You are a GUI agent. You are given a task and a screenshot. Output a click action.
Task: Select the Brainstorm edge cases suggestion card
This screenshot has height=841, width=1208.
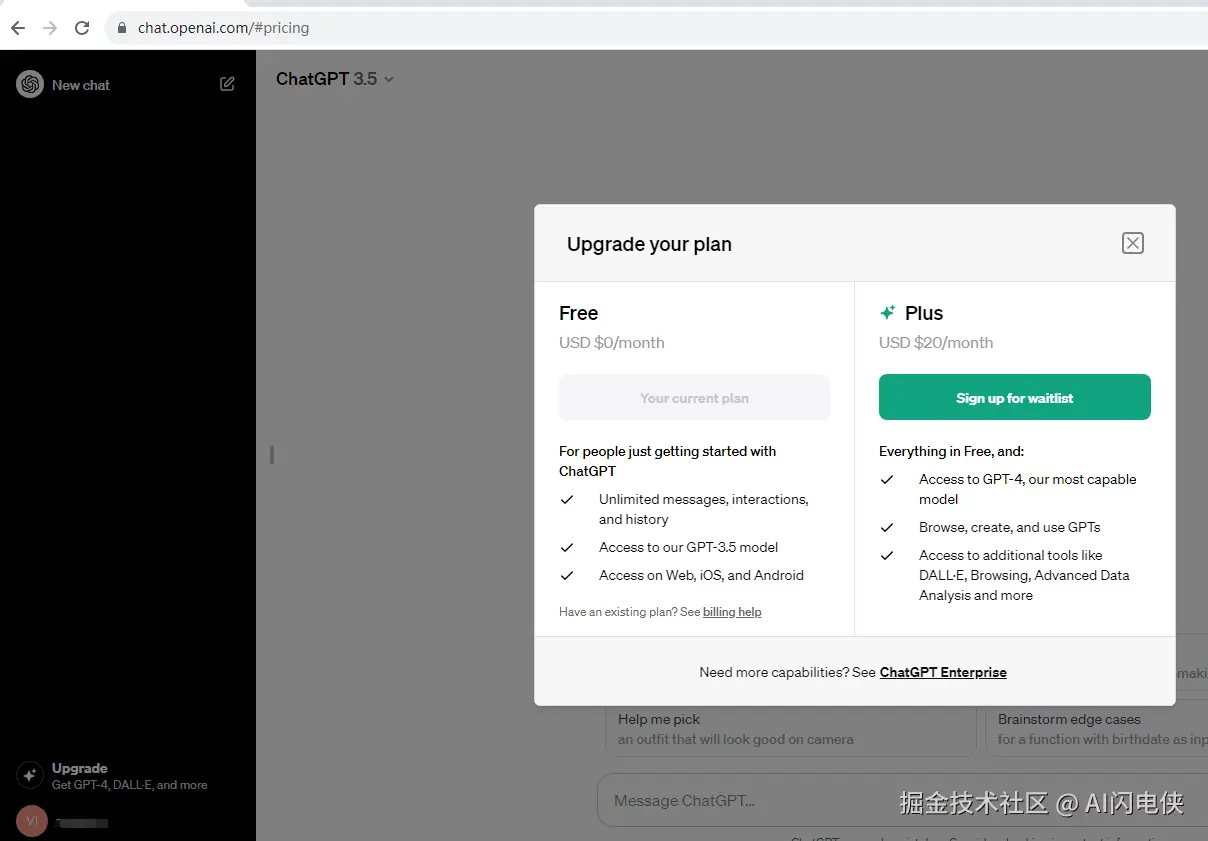[1097, 729]
